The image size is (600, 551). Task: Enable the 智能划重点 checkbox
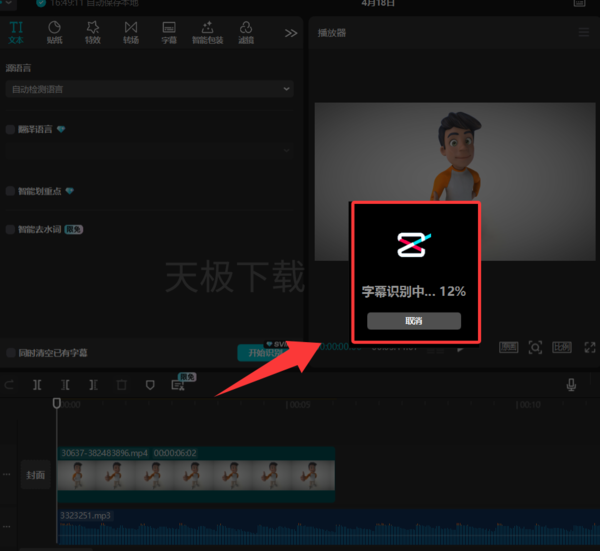(x=10, y=191)
